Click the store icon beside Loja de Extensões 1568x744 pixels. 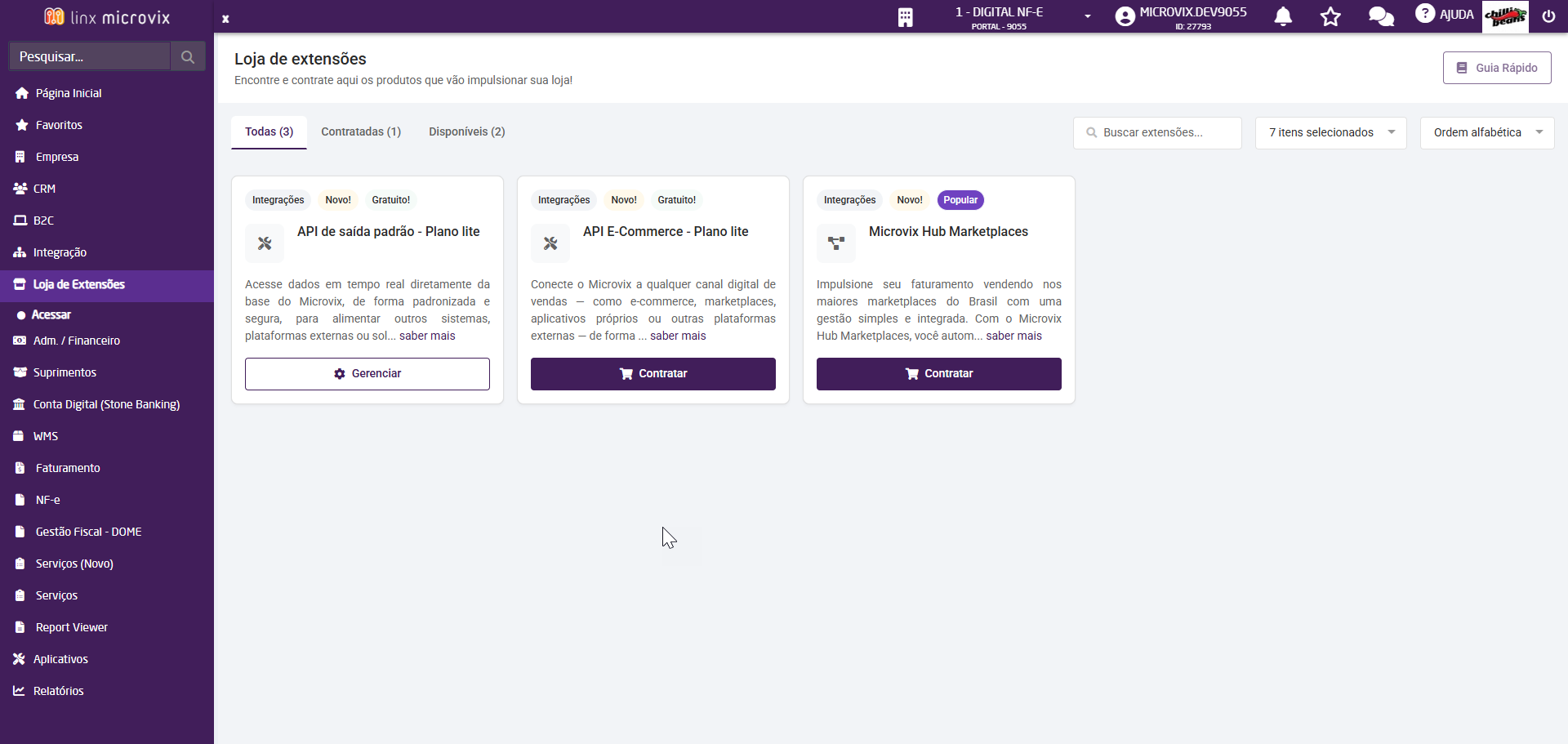point(20,284)
